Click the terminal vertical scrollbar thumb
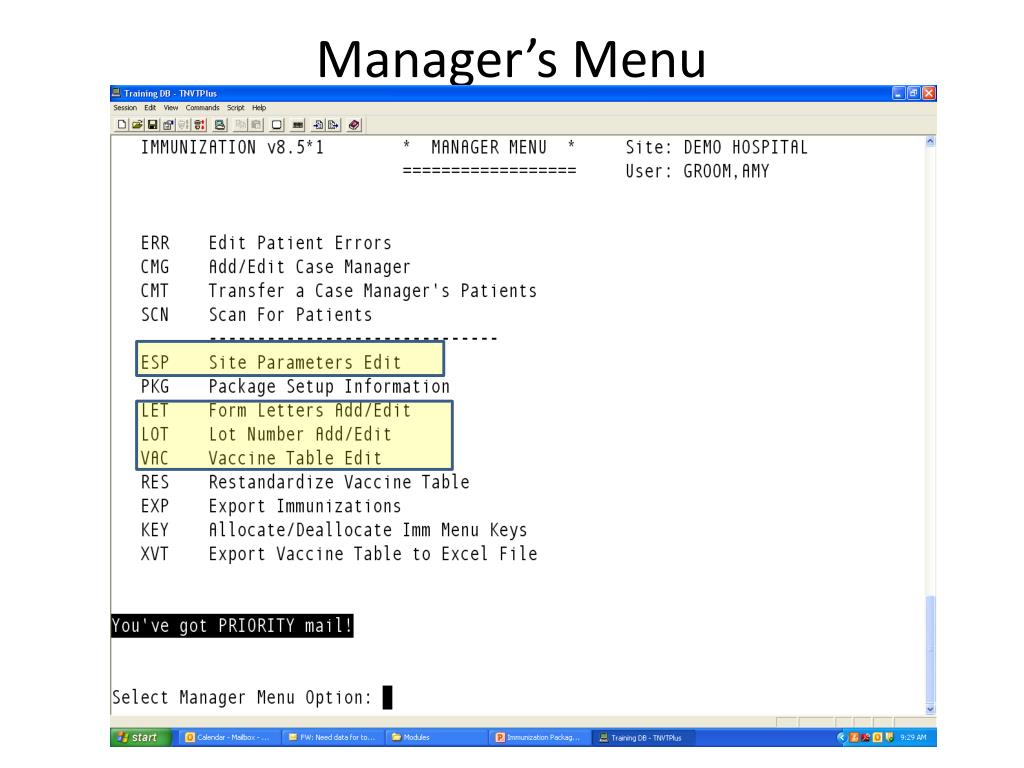Viewport: 1024px width, 768px height. point(931,650)
